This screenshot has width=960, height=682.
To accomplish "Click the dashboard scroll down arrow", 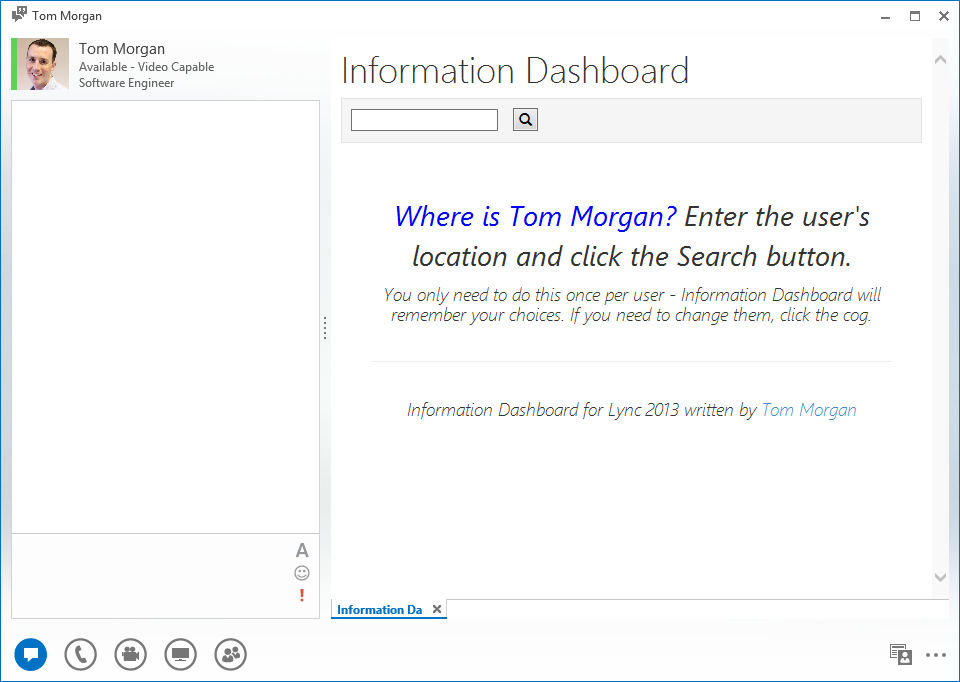I will (940, 577).
